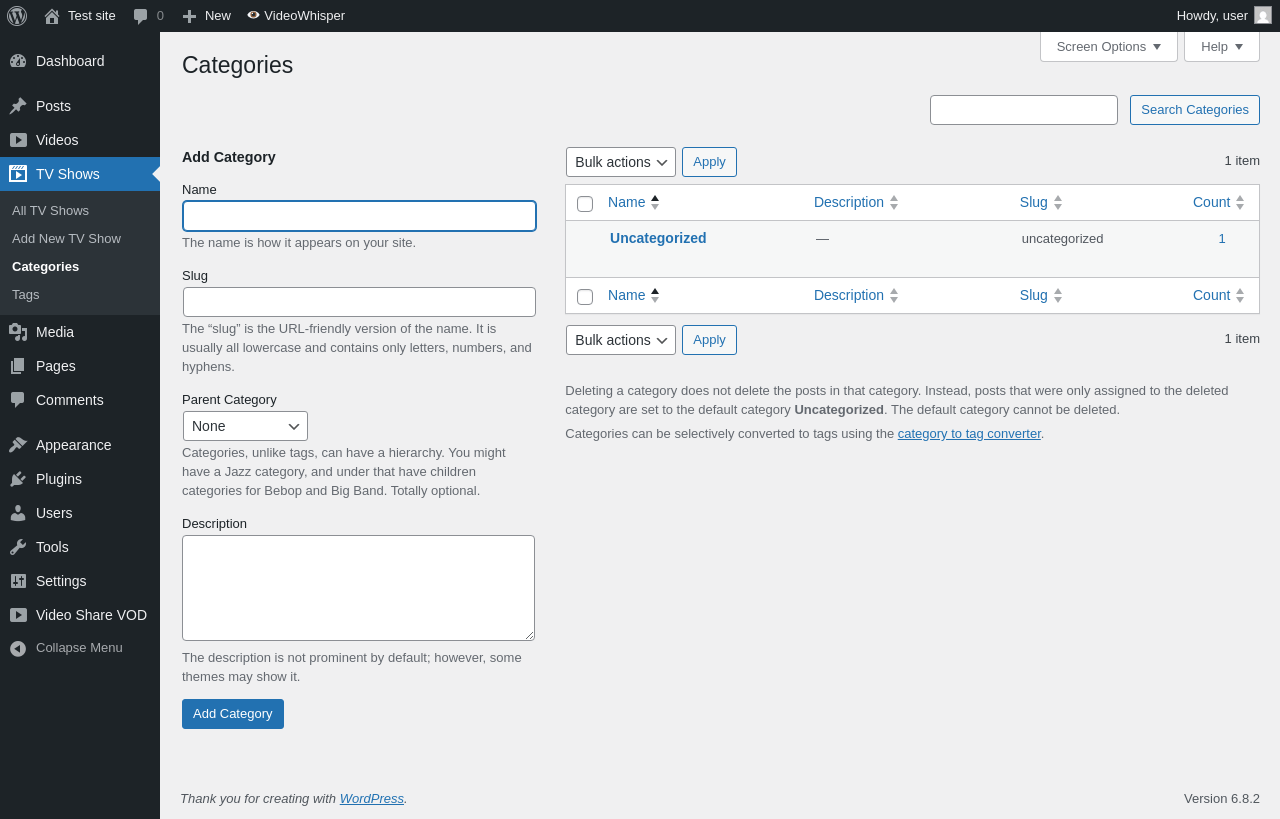Expand Screen Options panel
The image size is (1280, 819).
pos(1109,46)
